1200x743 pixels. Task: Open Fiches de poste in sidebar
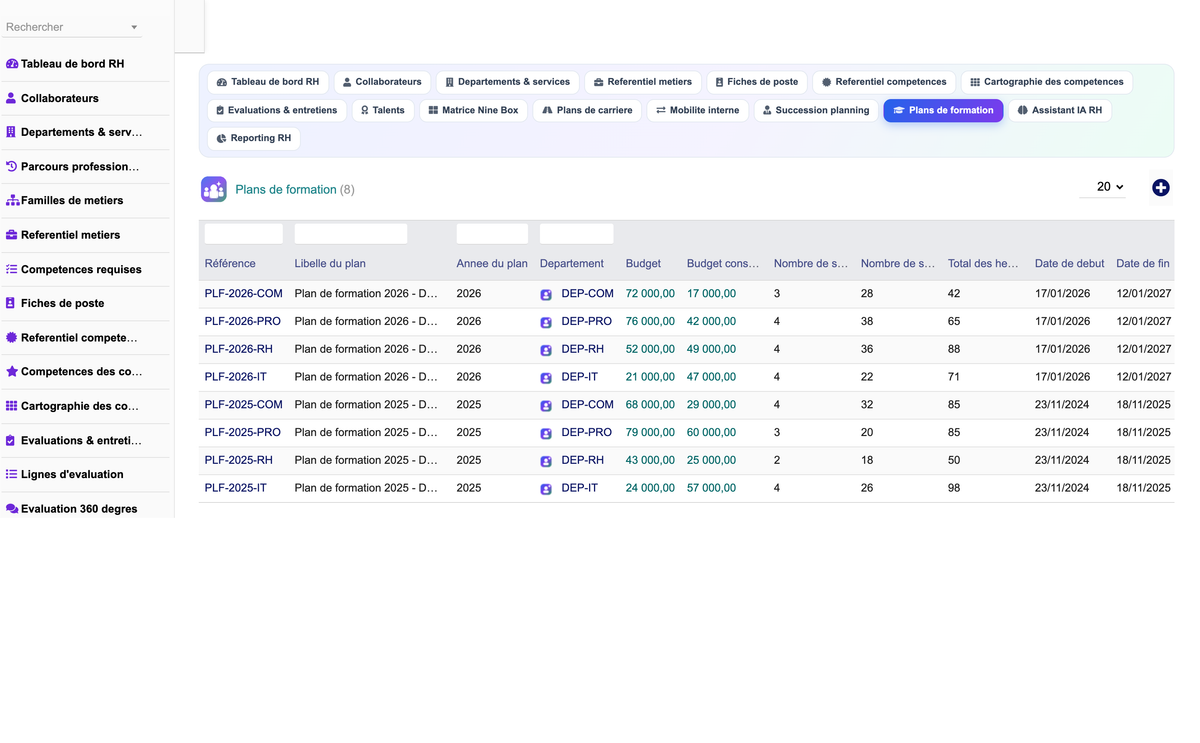tap(85, 303)
